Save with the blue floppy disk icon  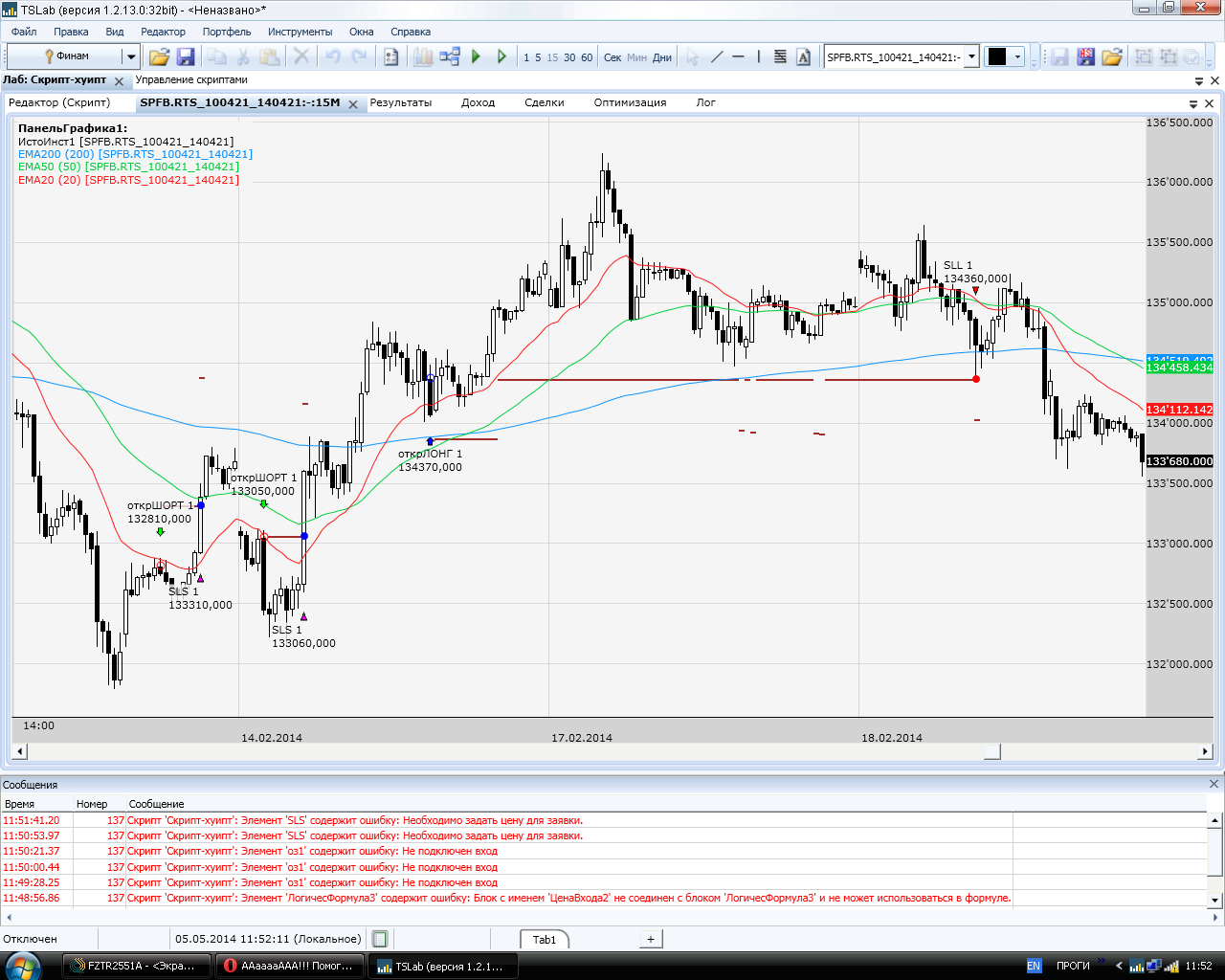(x=186, y=57)
